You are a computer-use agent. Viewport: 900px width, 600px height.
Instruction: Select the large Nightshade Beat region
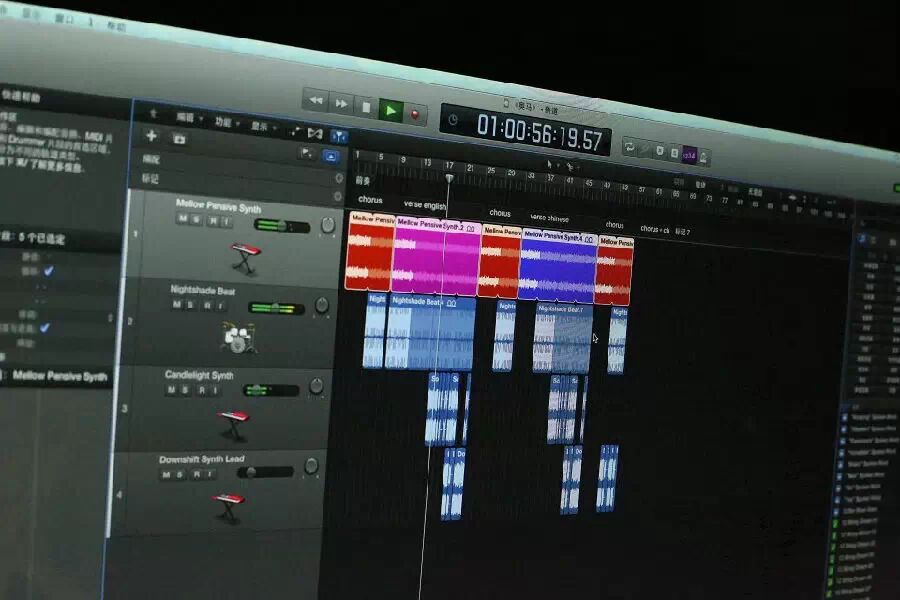tap(430, 332)
